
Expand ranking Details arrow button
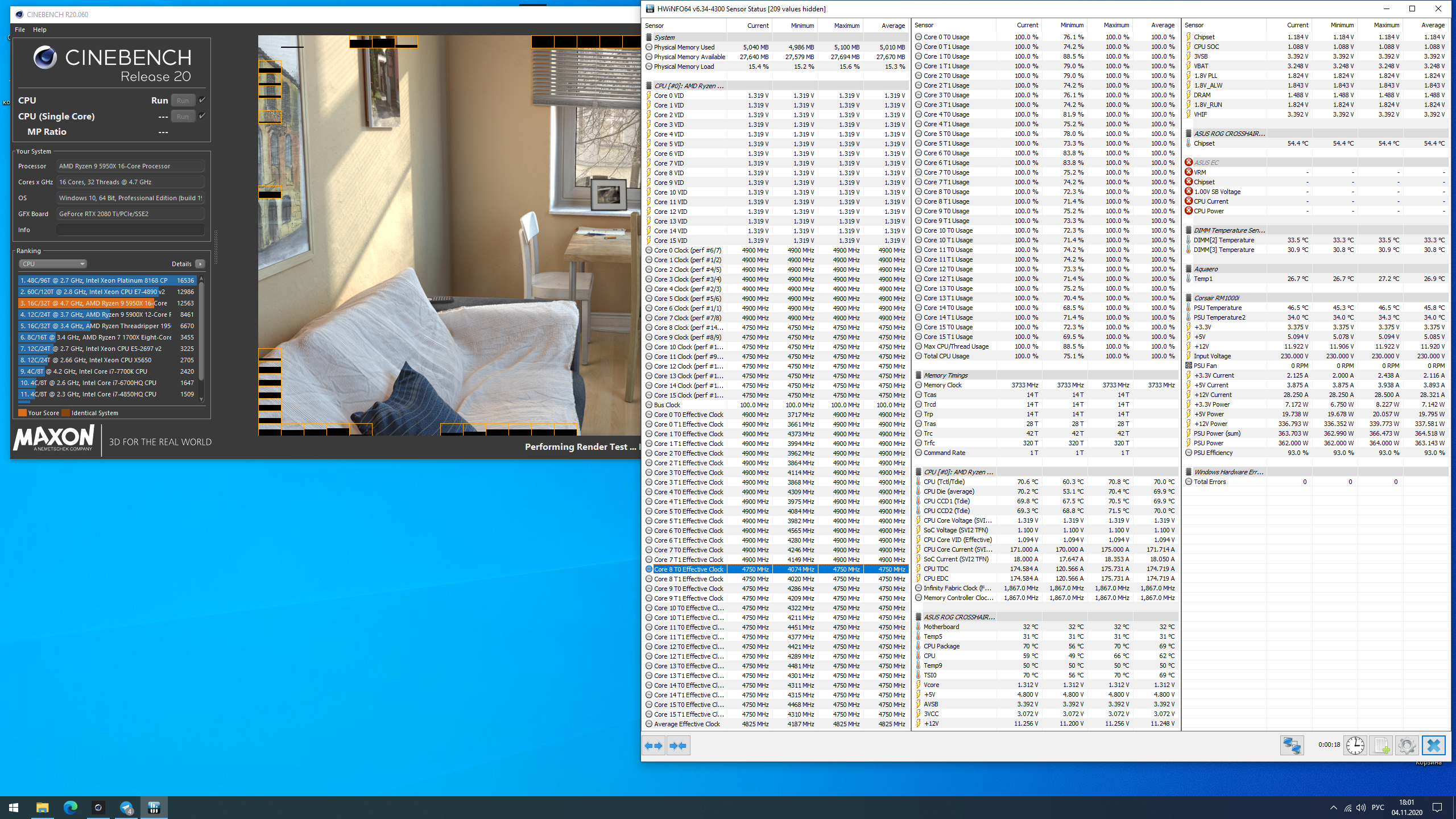[x=200, y=264]
